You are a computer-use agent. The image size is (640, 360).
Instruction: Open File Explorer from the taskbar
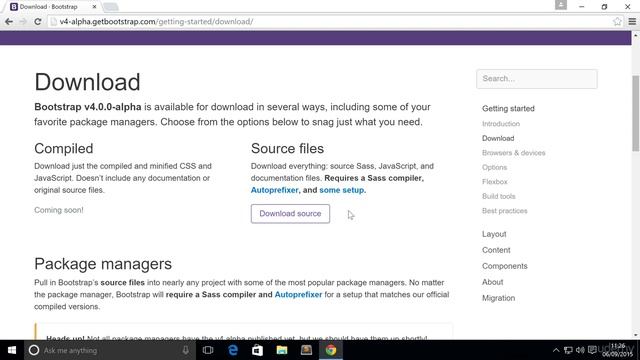tap(282, 350)
